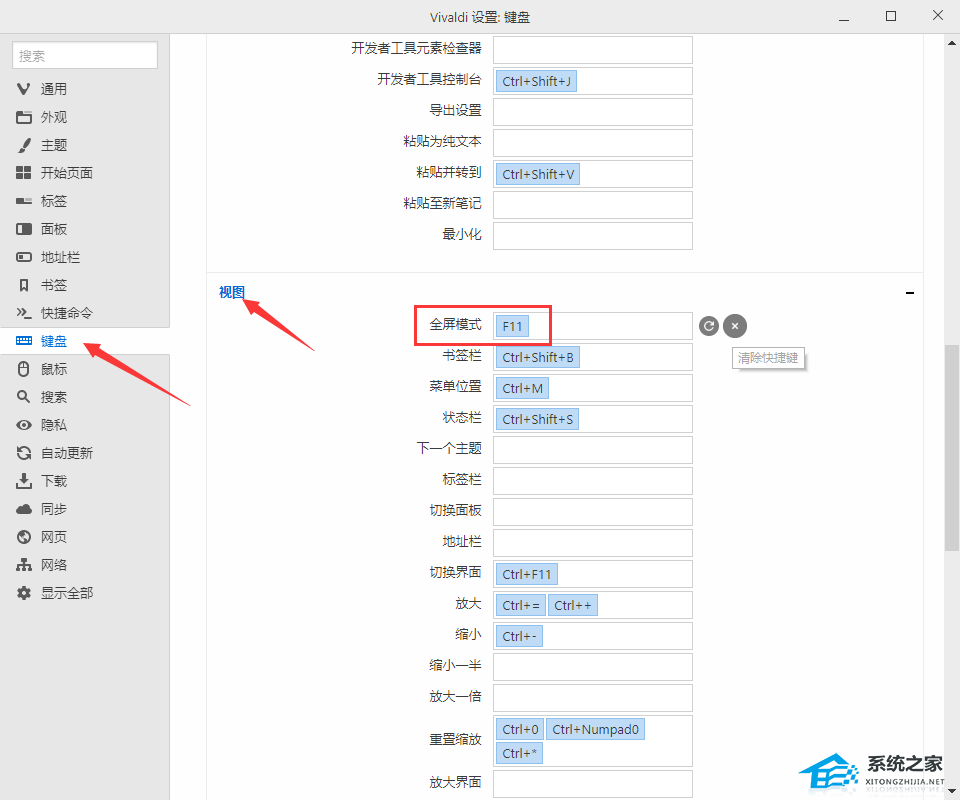The width and height of the screenshot is (960, 800).
Task: Click the 缩小一半 shortcut field
Action: coord(593,667)
